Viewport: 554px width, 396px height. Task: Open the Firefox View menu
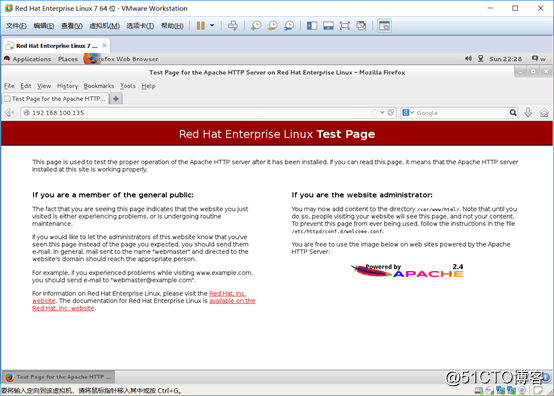point(44,86)
